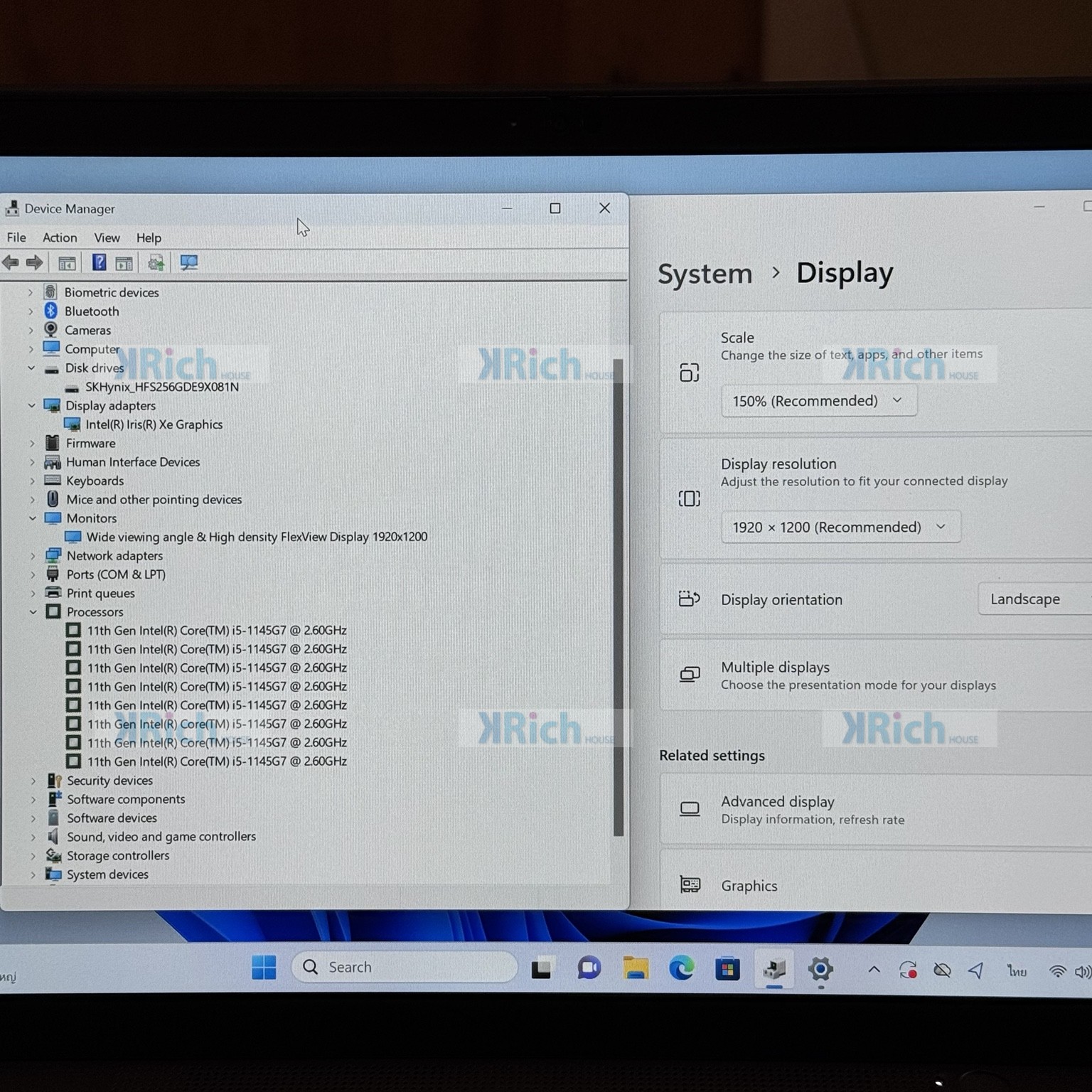Image resolution: width=1092 pixels, height=1092 pixels.
Task: Select the FlexView Display 1920x1200 monitor entry
Action: click(257, 537)
